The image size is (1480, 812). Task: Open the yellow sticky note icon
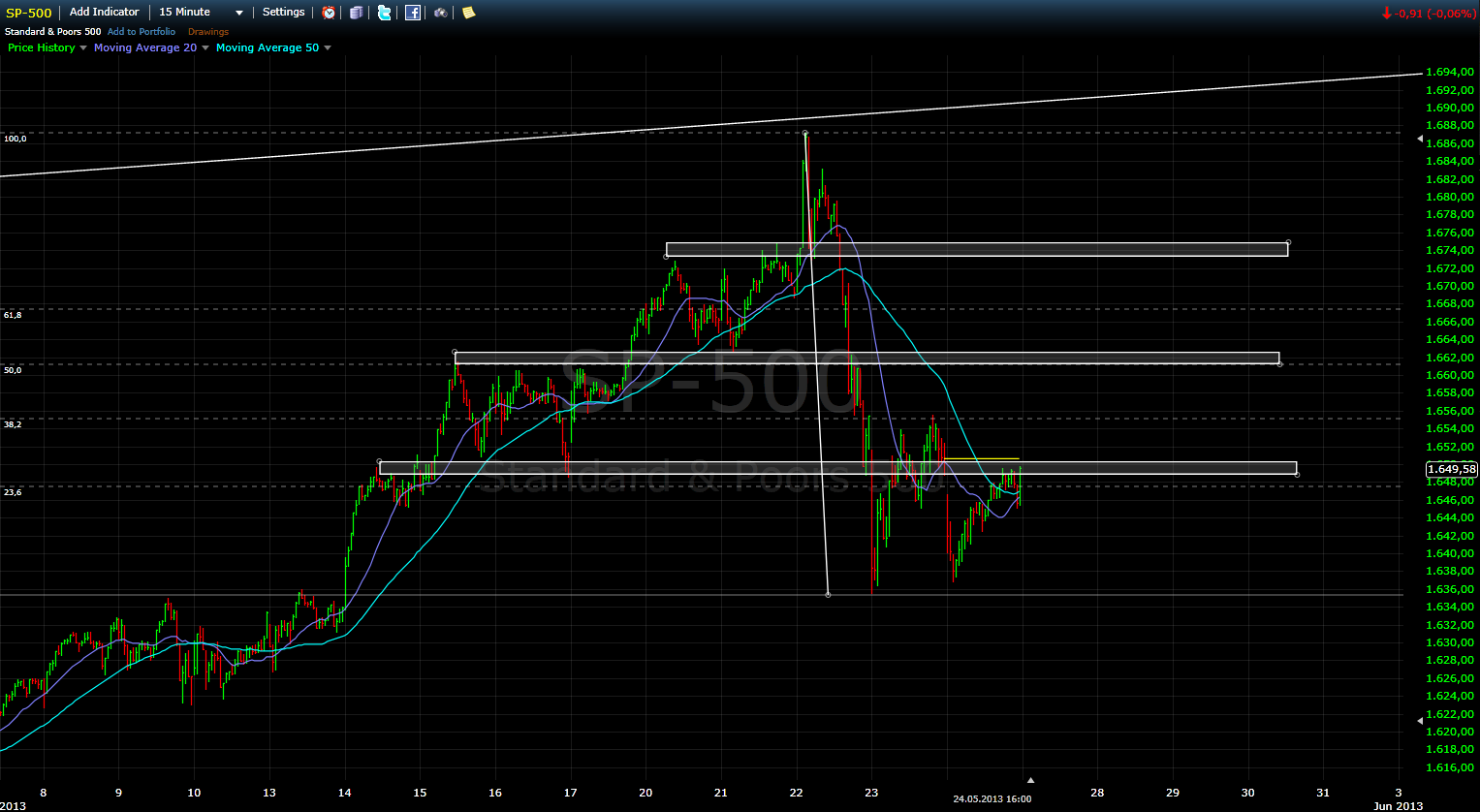(x=469, y=13)
